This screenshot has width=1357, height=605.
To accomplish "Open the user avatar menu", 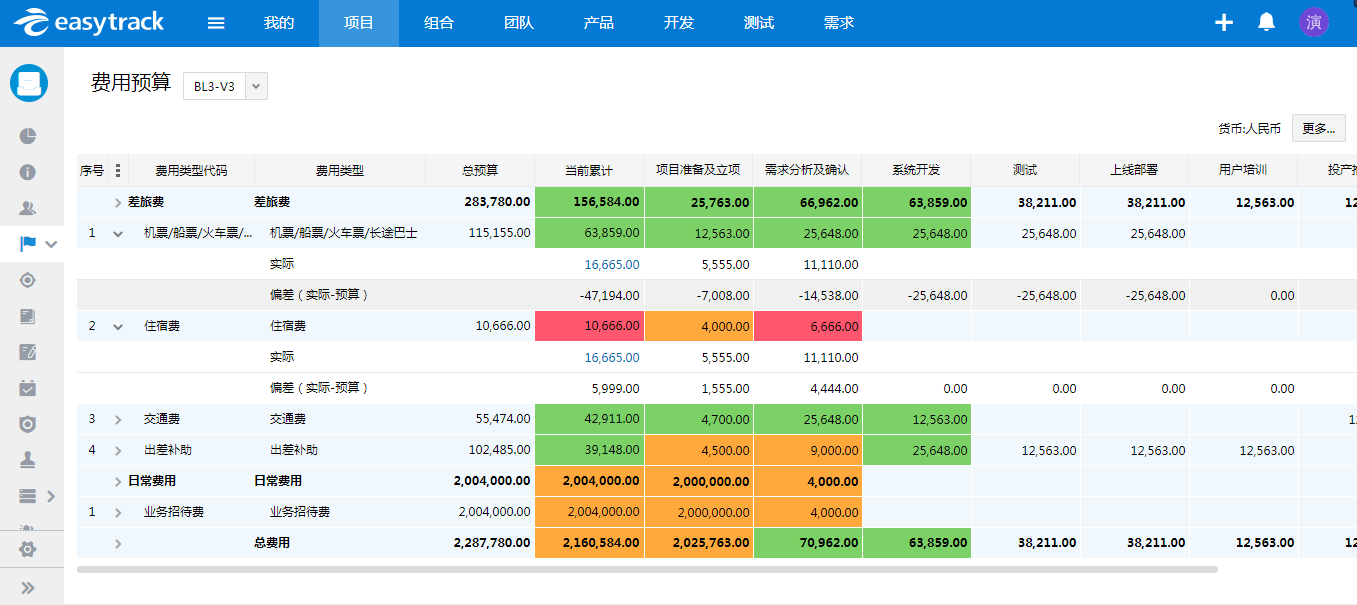I will [x=1314, y=22].
